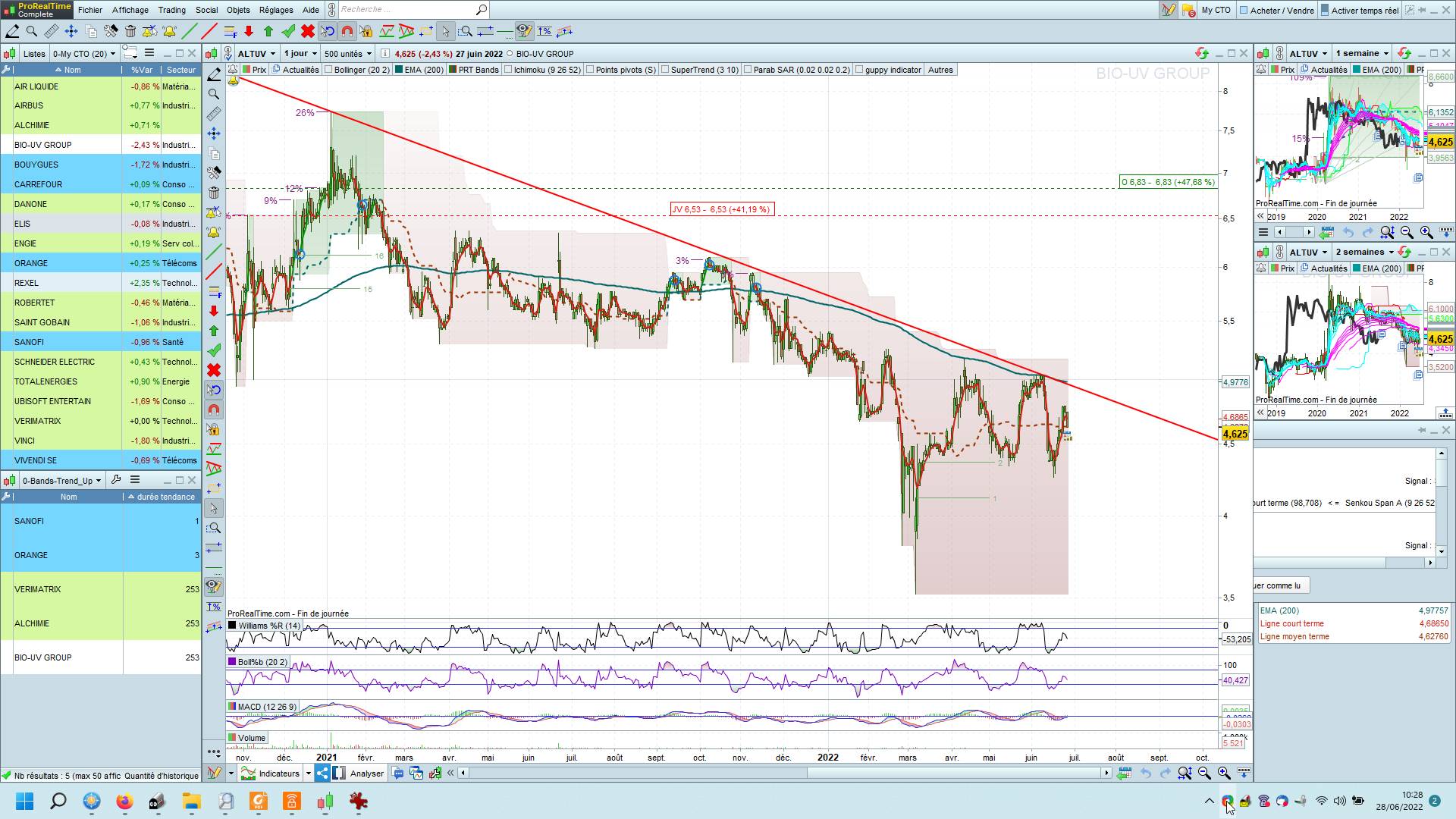Select the red down arrow tool
This screenshot has width=1456, height=819.
tap(249, 31)
